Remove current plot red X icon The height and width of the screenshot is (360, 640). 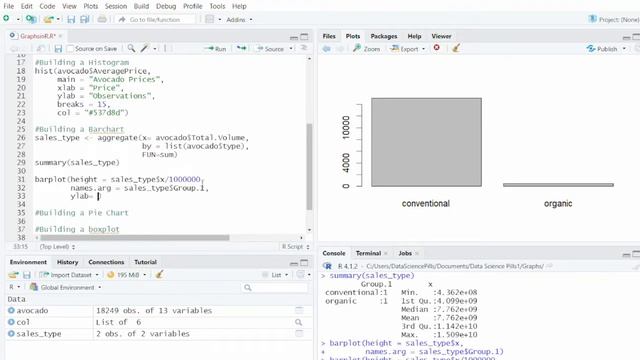(436, 48)
